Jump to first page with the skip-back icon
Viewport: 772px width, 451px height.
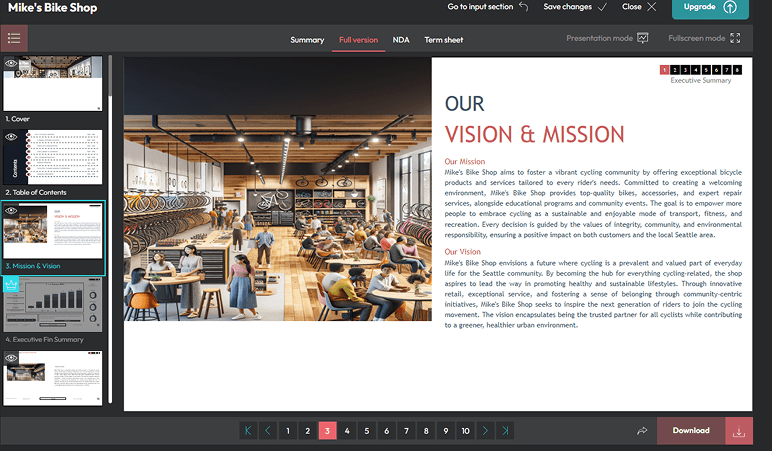click(248, 431)
